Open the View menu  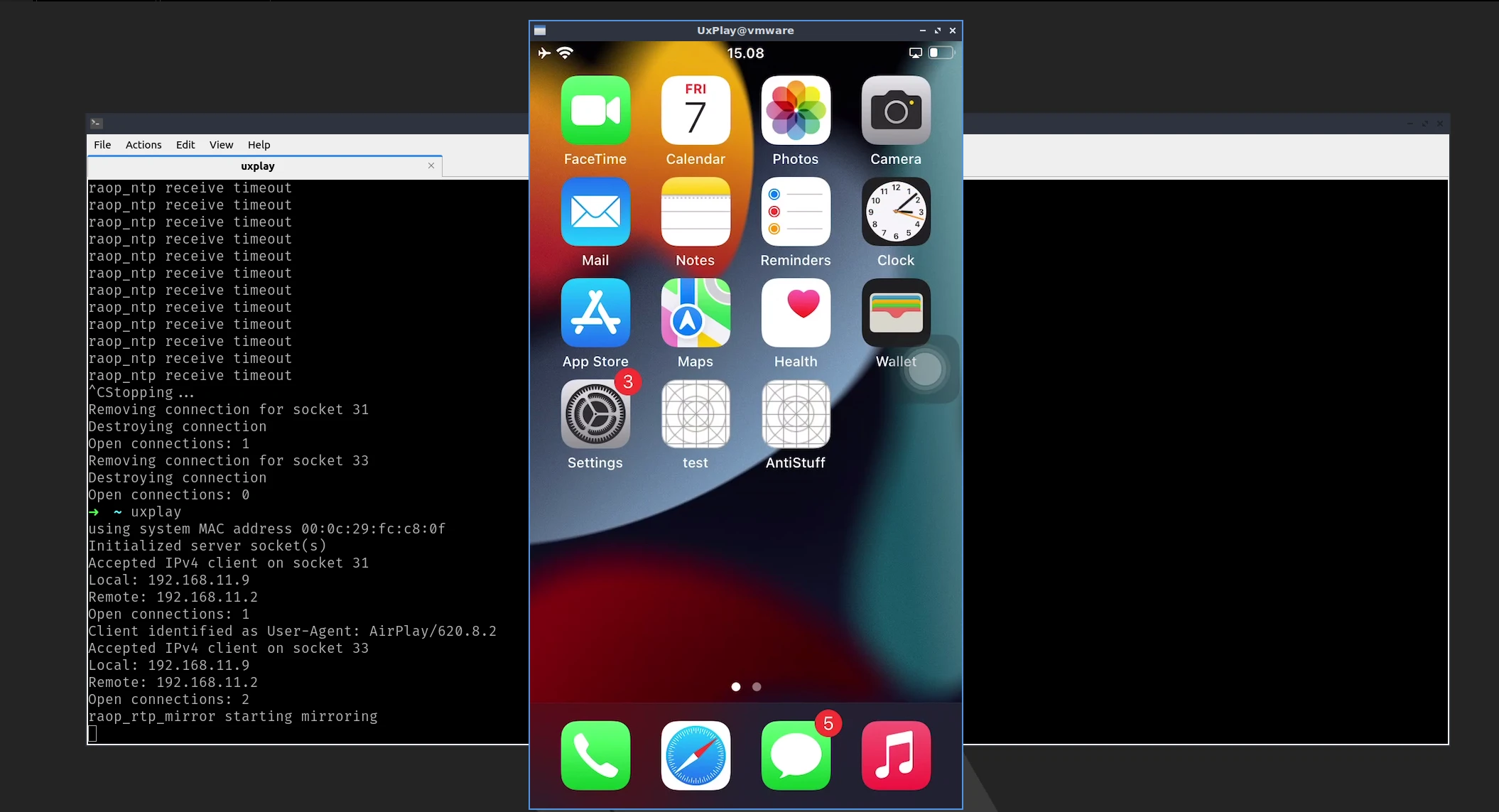click(x=221, y=145)
